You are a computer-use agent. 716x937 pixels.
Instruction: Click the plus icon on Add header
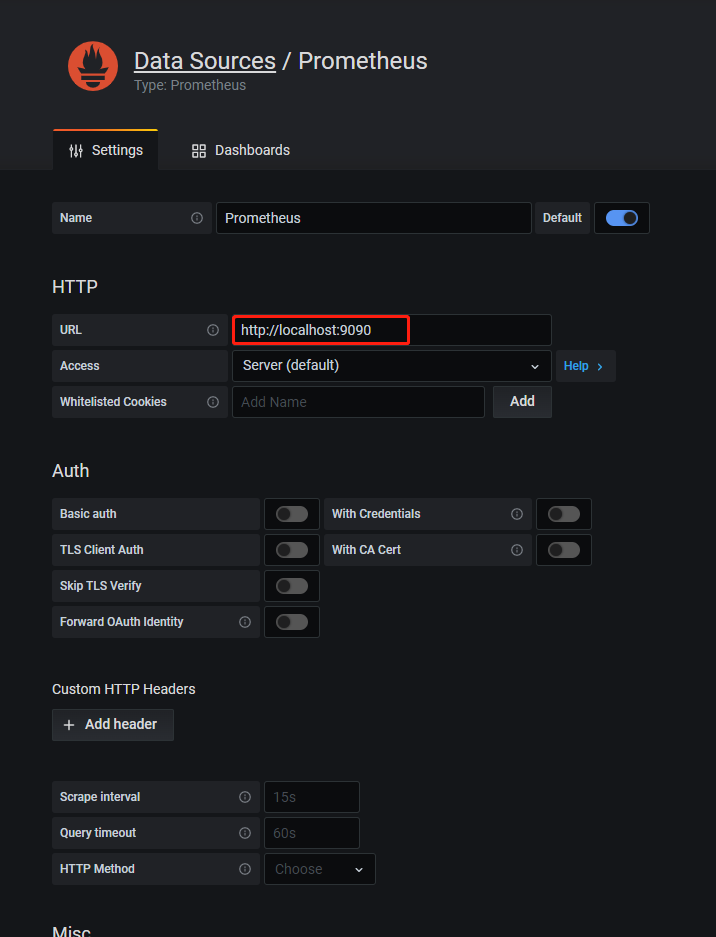(x=69, y=725)
